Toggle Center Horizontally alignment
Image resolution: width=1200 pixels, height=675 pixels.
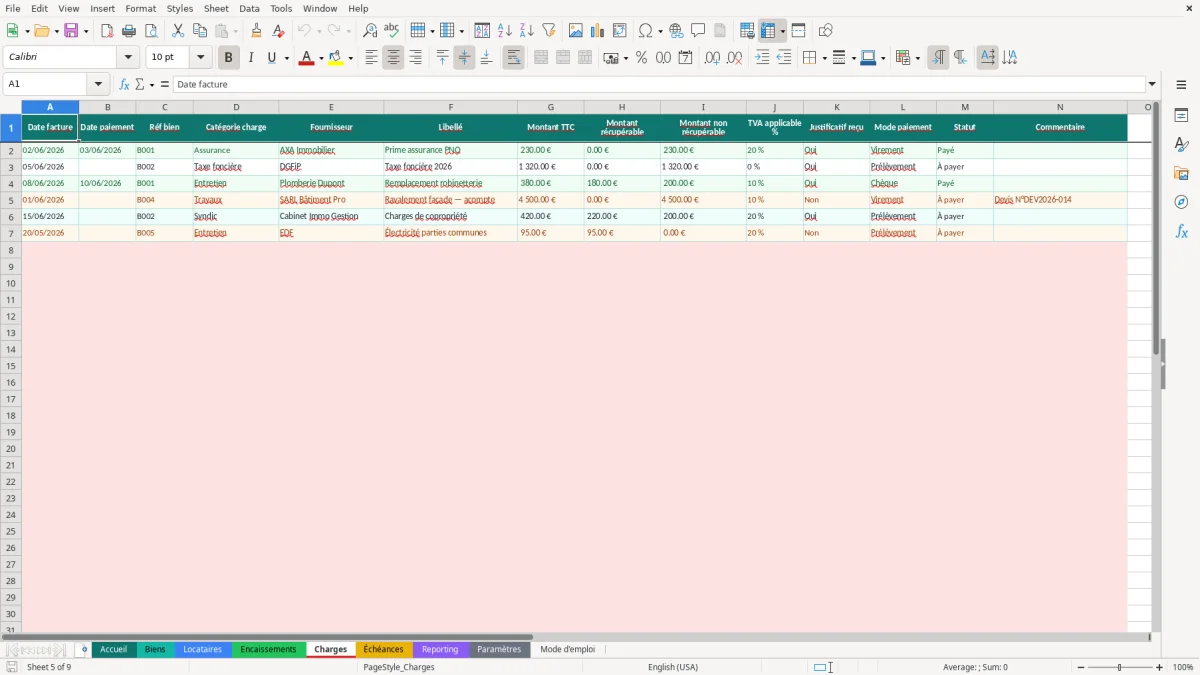point(393,58)
